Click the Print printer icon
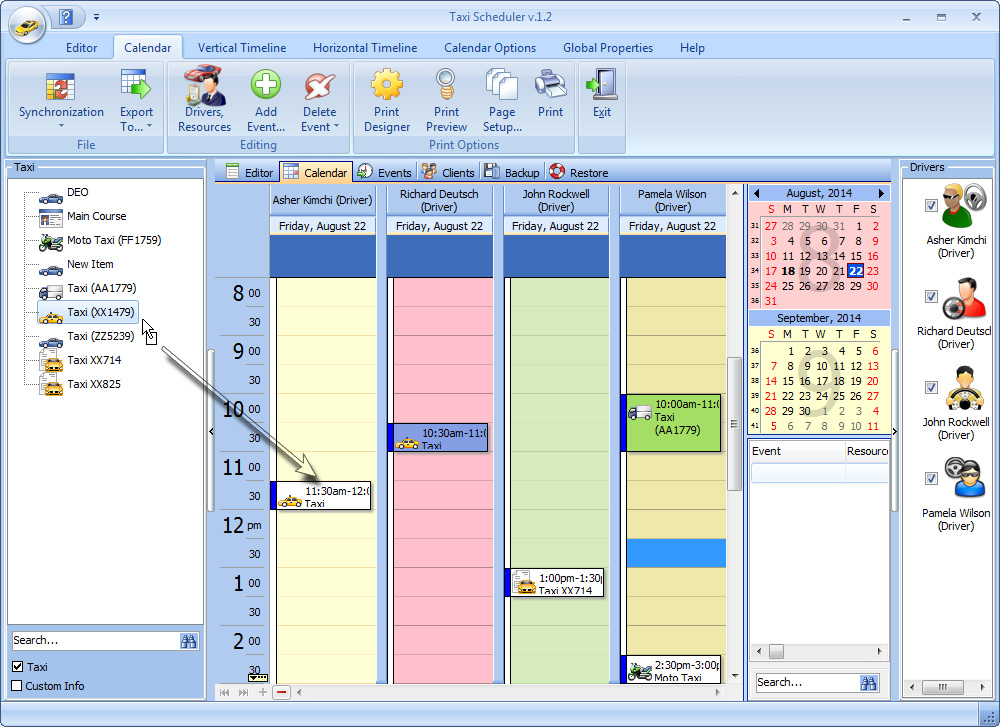 [x=550, y=85]
